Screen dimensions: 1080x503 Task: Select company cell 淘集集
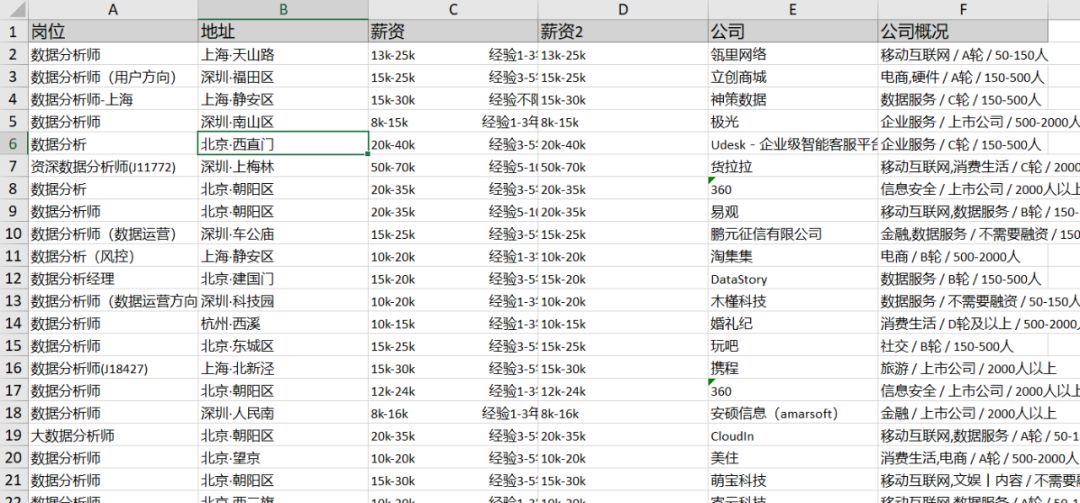pos(793,256)
